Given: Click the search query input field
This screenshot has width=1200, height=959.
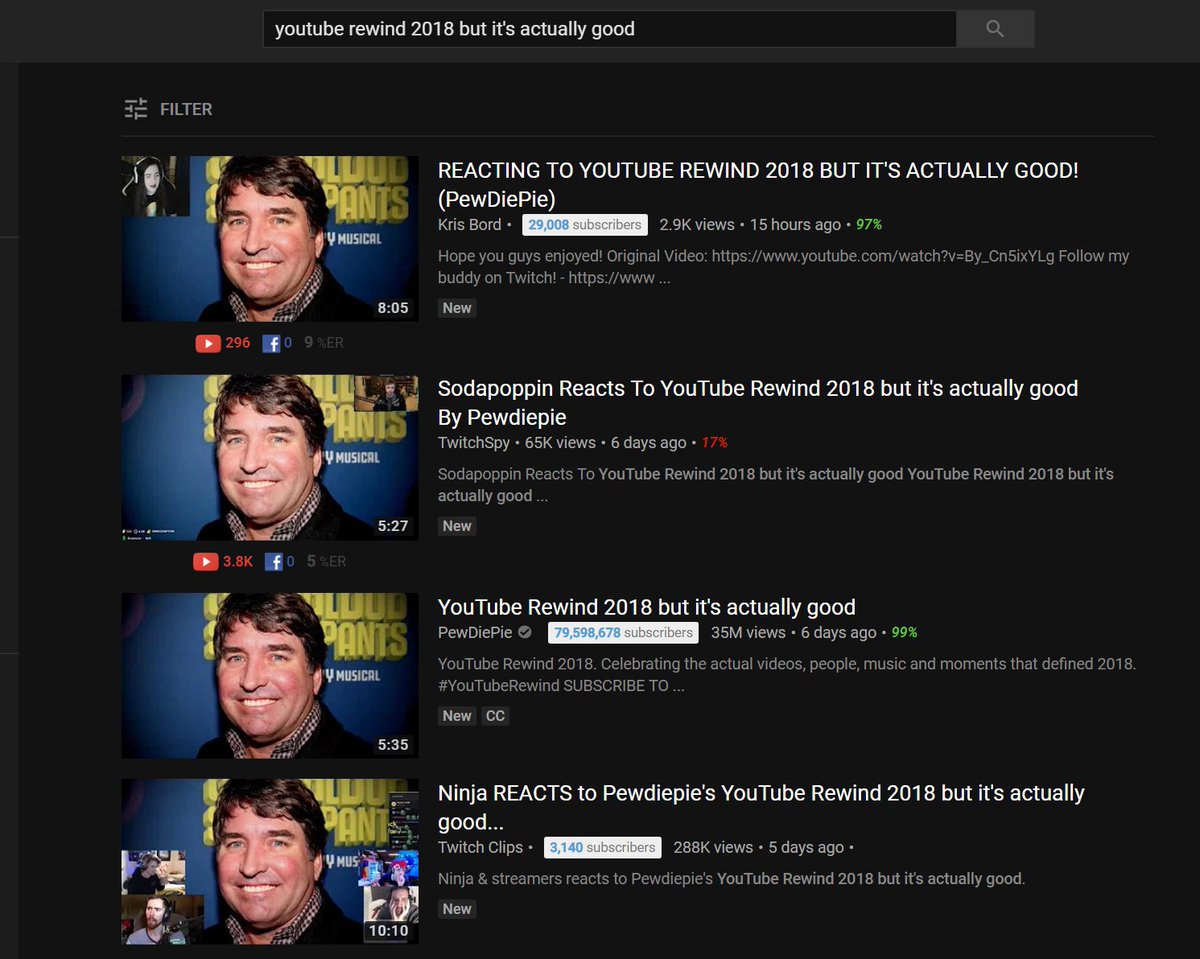Looking at the screenshot, I should point(610,29).
